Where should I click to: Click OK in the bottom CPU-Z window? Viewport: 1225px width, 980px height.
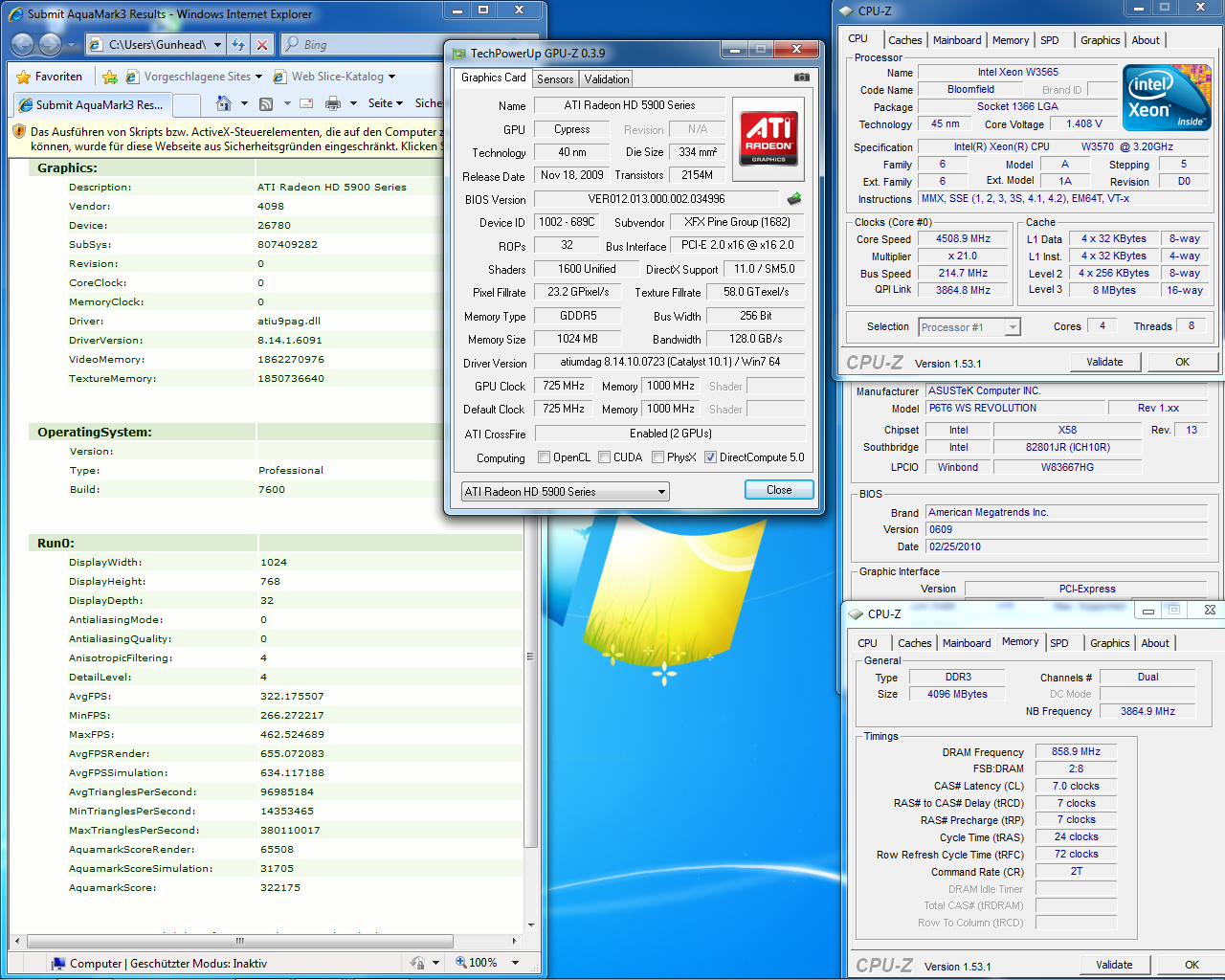[x=1192, y=965]
